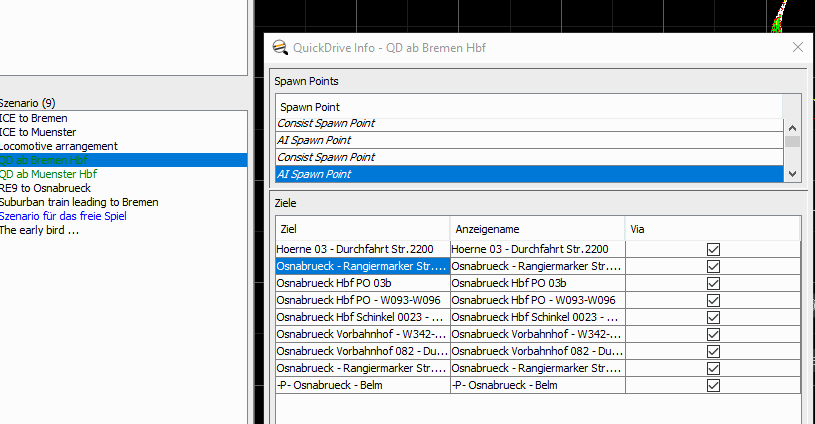Viewport: 815px width, 424px height.
Task: Toggle Via checkbox for -P- Osnabrueck - Belm
Action: click(x=713, y=385)
